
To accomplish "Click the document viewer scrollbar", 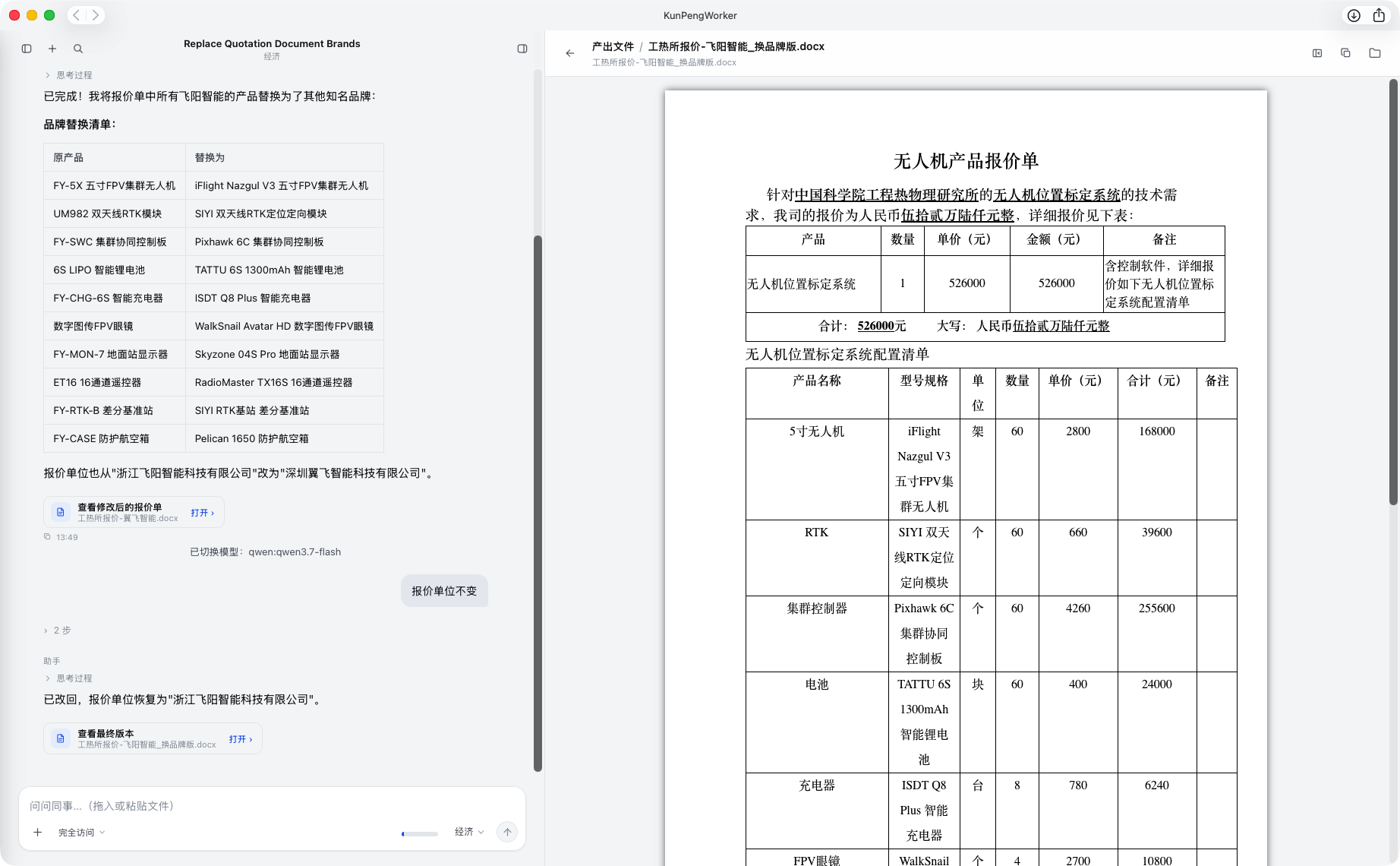I will [1393, 292].
